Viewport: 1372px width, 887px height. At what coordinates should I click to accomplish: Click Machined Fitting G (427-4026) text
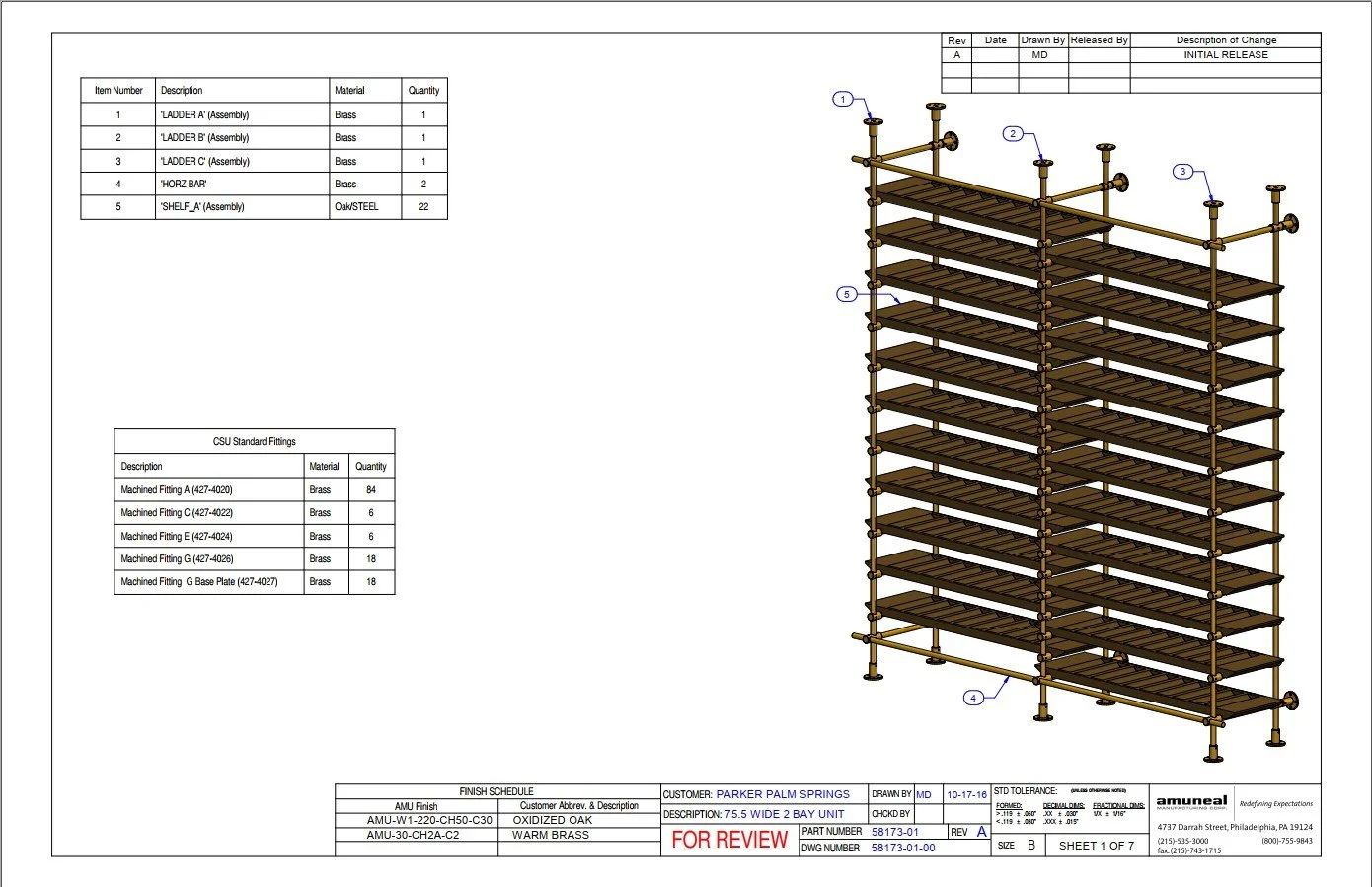pos(177,559)
